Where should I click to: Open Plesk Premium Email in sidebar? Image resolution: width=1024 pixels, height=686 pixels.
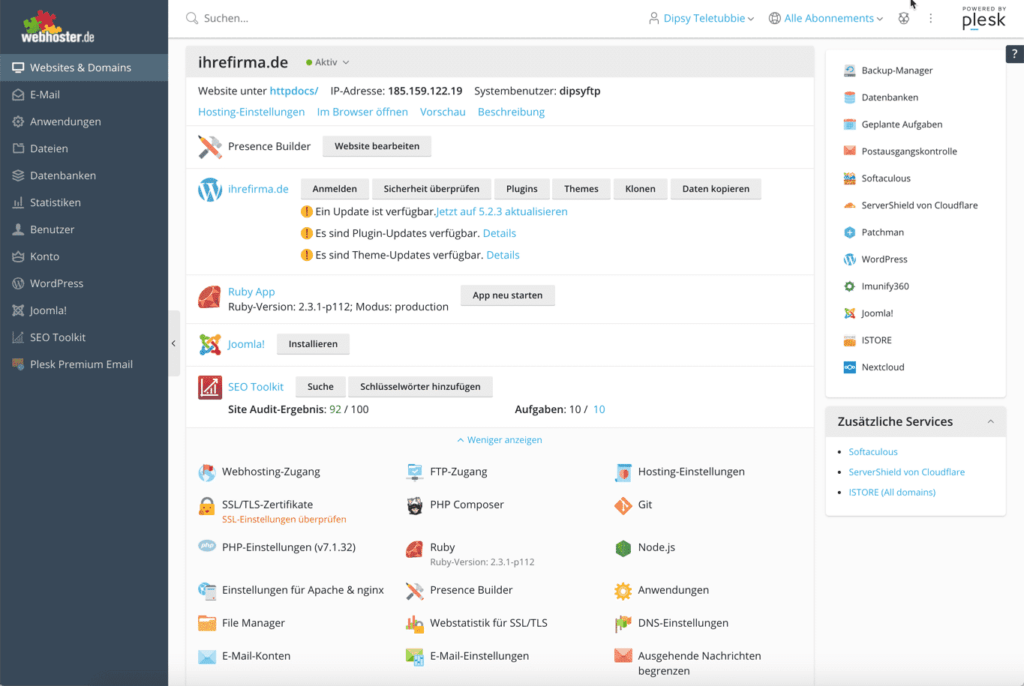click(81, 365)
